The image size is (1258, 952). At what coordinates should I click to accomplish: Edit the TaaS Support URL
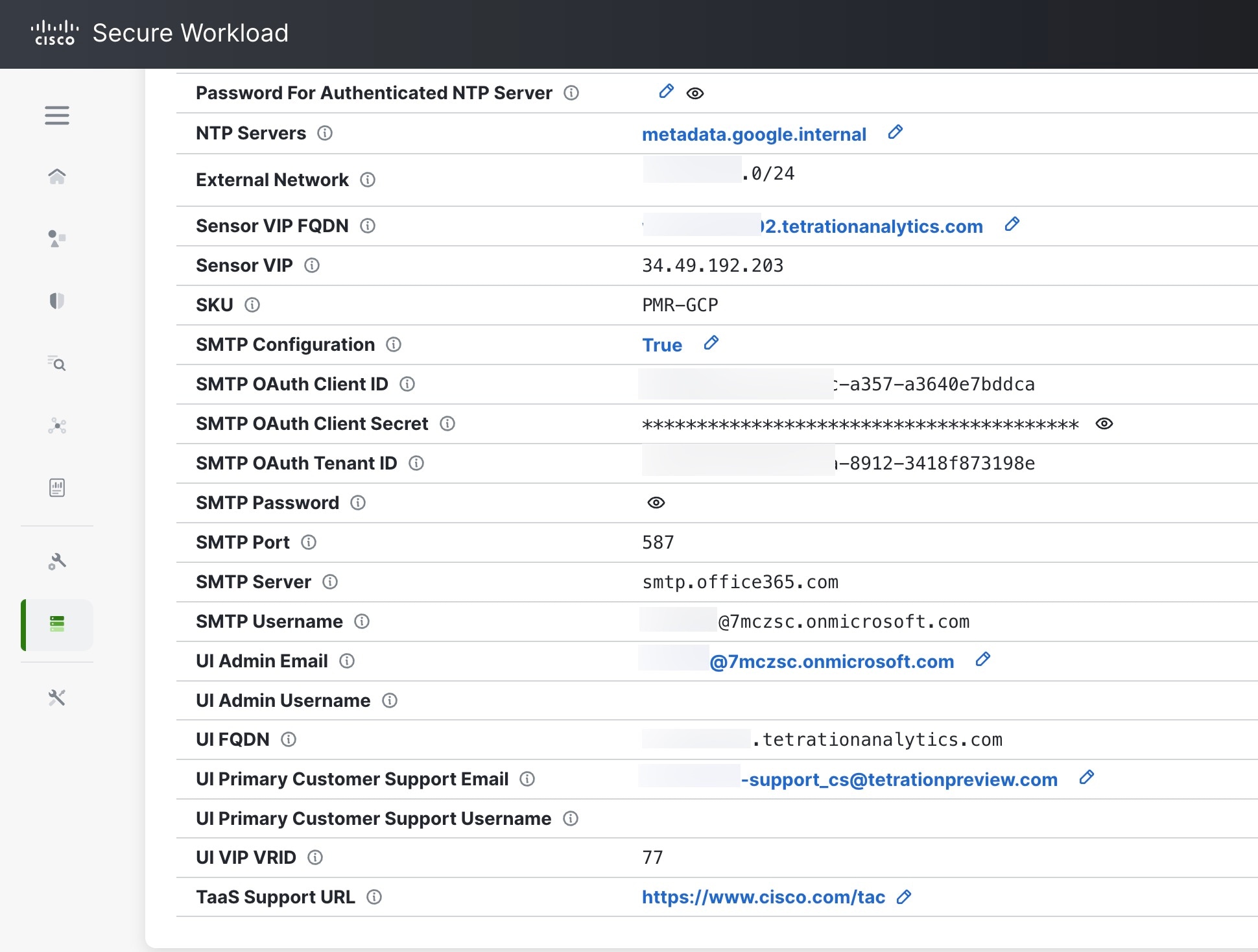coord(904,897)
